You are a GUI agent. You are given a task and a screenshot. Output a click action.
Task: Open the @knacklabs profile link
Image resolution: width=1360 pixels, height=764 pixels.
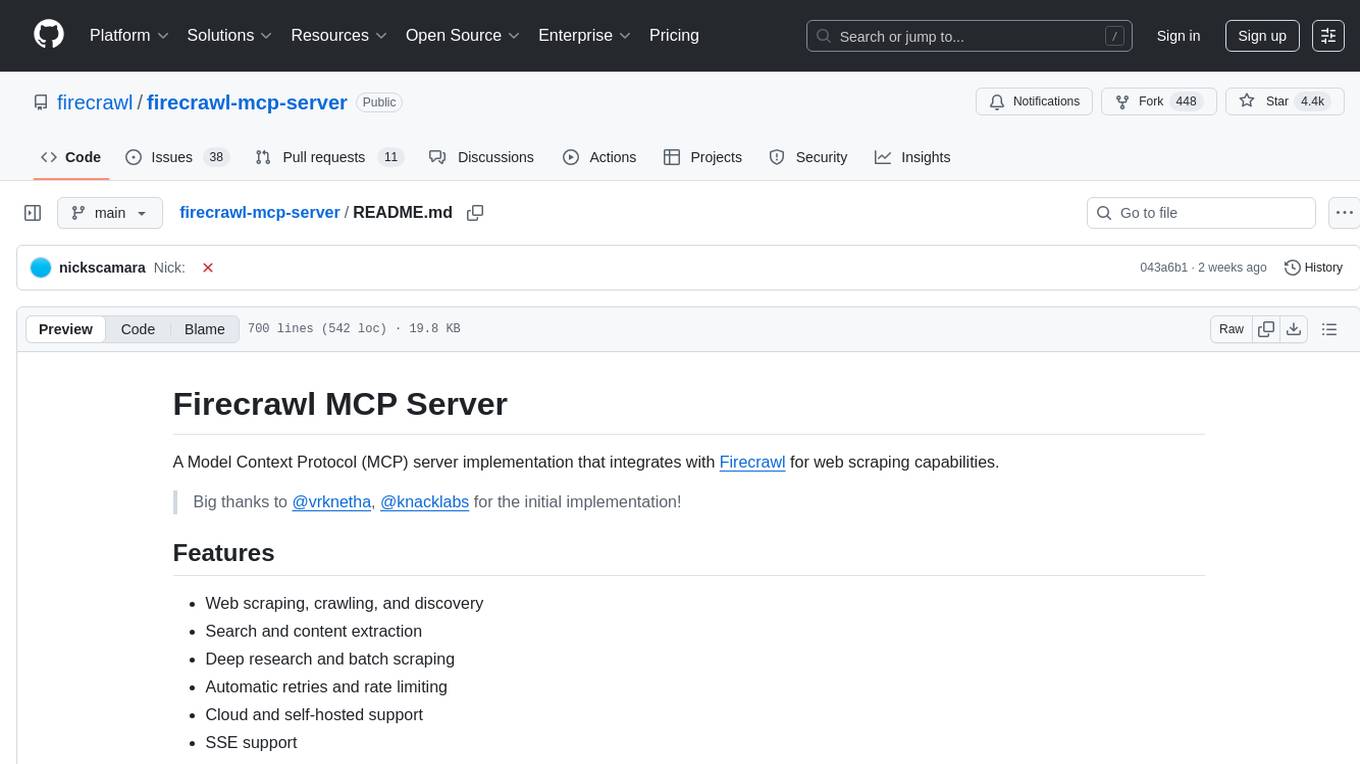click(425, 502)
